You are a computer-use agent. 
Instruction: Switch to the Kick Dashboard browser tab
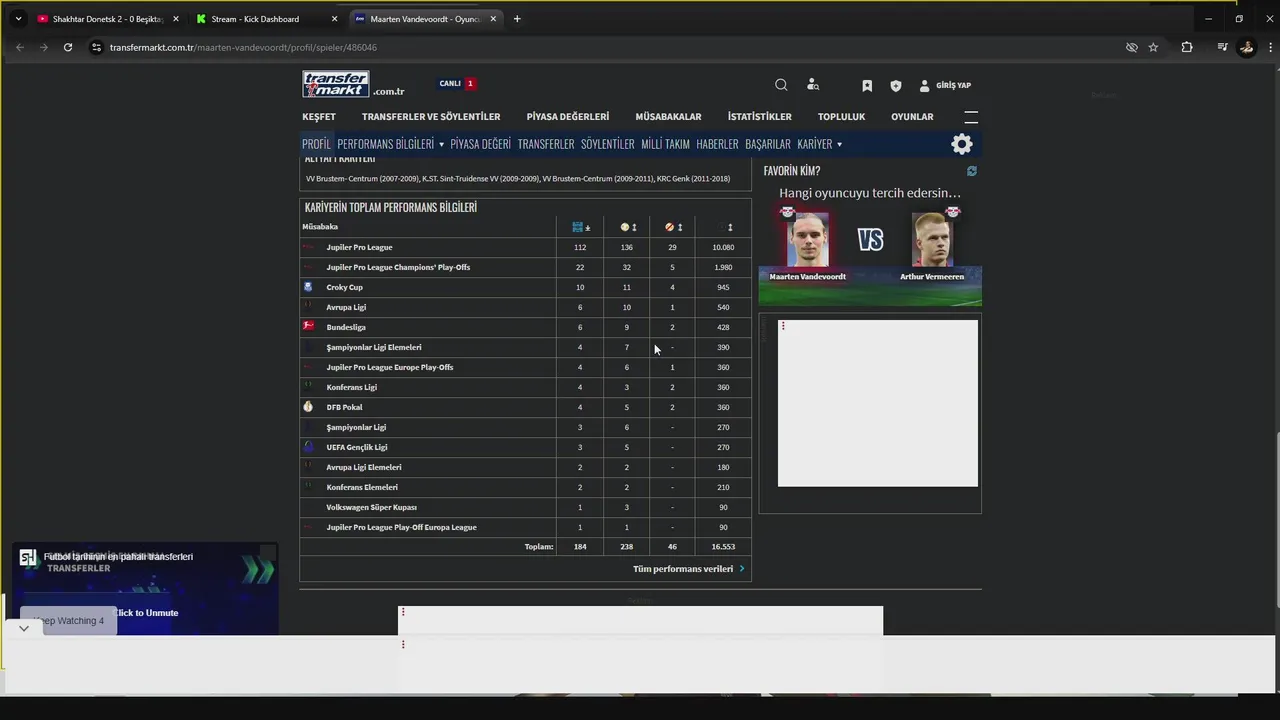[265, 19]
